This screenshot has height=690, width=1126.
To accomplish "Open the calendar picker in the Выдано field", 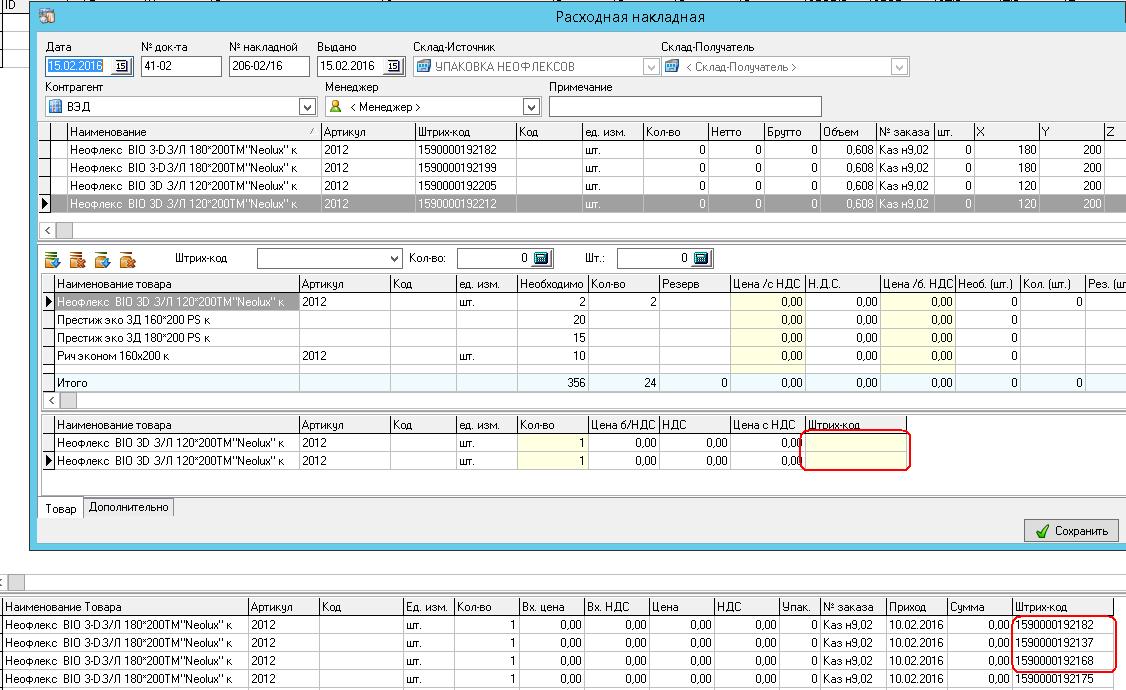I will click(x=394, y=67).
